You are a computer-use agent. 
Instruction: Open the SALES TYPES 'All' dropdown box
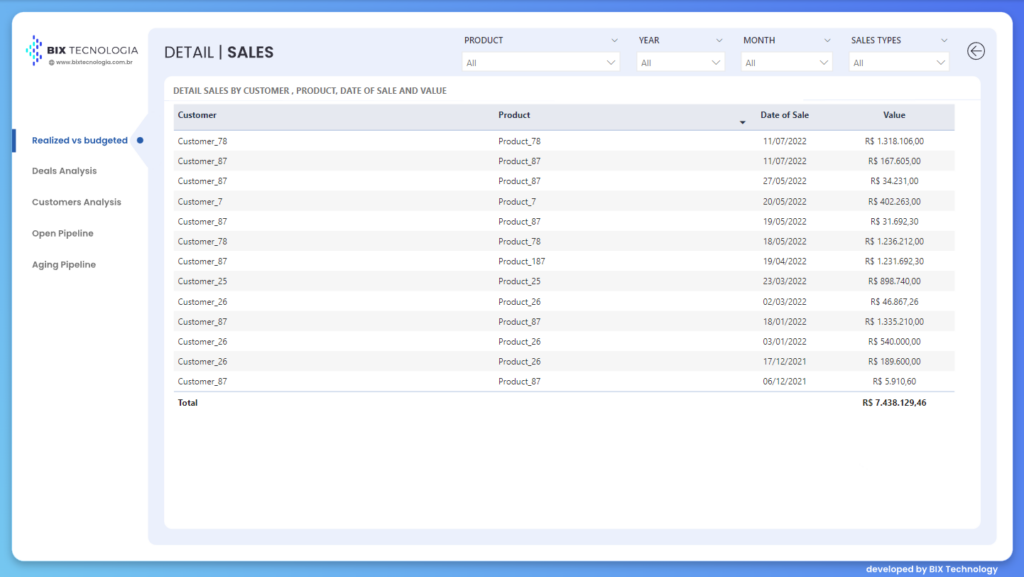click(899, 62)
